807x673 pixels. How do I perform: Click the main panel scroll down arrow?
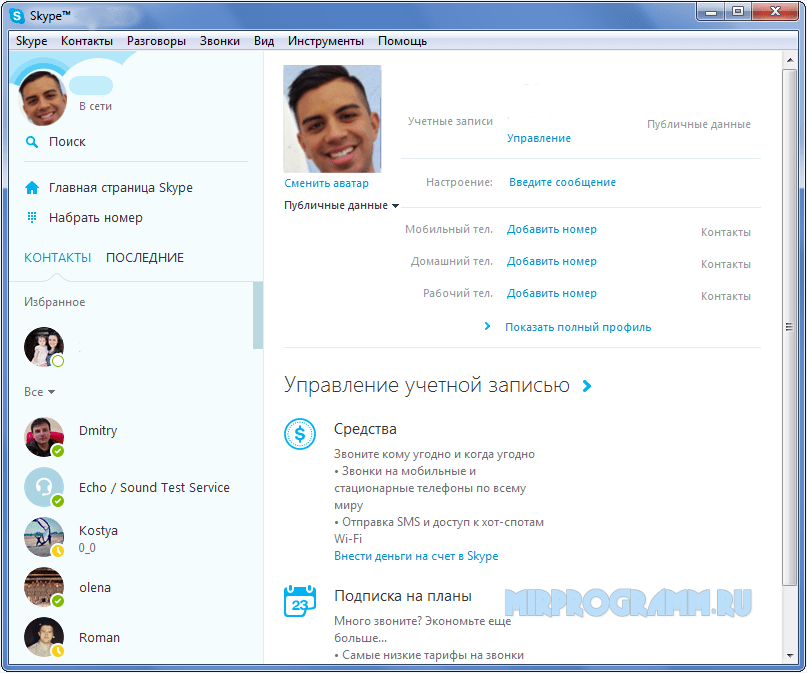click(x=790, y=656)
